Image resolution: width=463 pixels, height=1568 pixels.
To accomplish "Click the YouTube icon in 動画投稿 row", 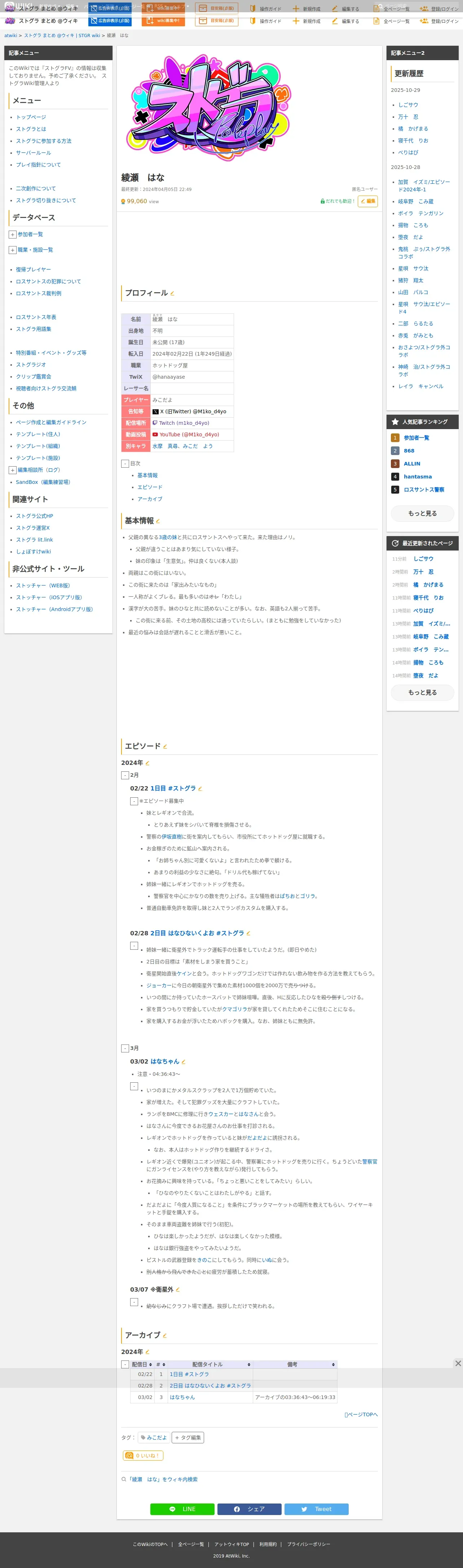I will click(155, 435).
